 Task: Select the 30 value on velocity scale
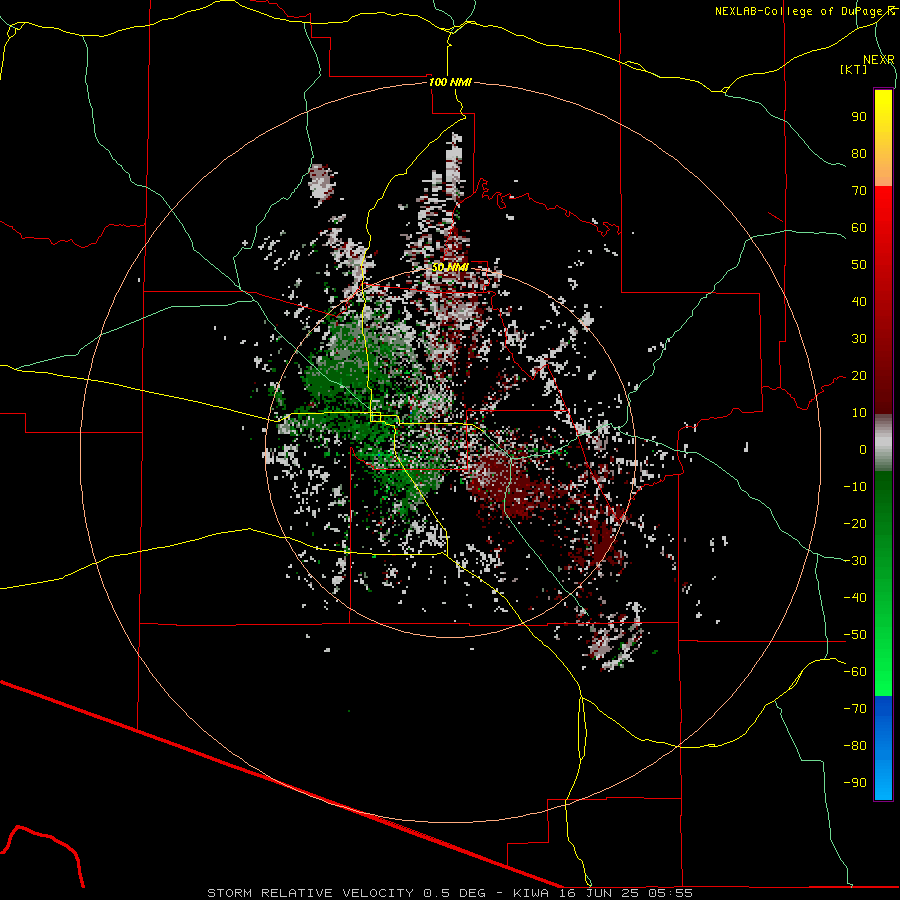pos(859,339)
